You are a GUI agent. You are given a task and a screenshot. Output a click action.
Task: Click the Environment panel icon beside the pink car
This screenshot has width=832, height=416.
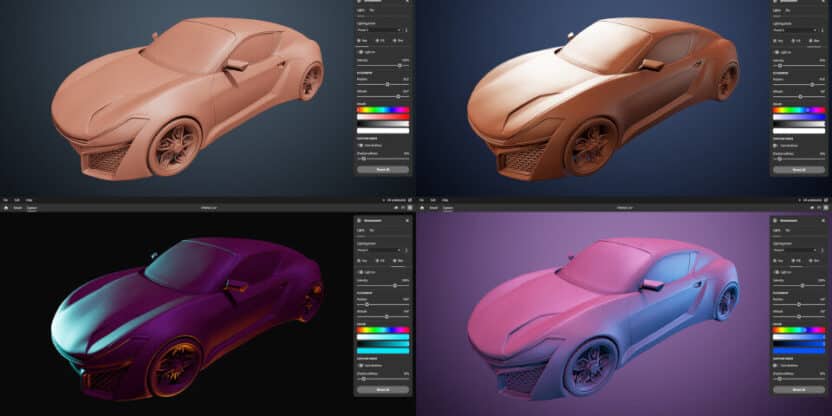(x=775, y=220)
